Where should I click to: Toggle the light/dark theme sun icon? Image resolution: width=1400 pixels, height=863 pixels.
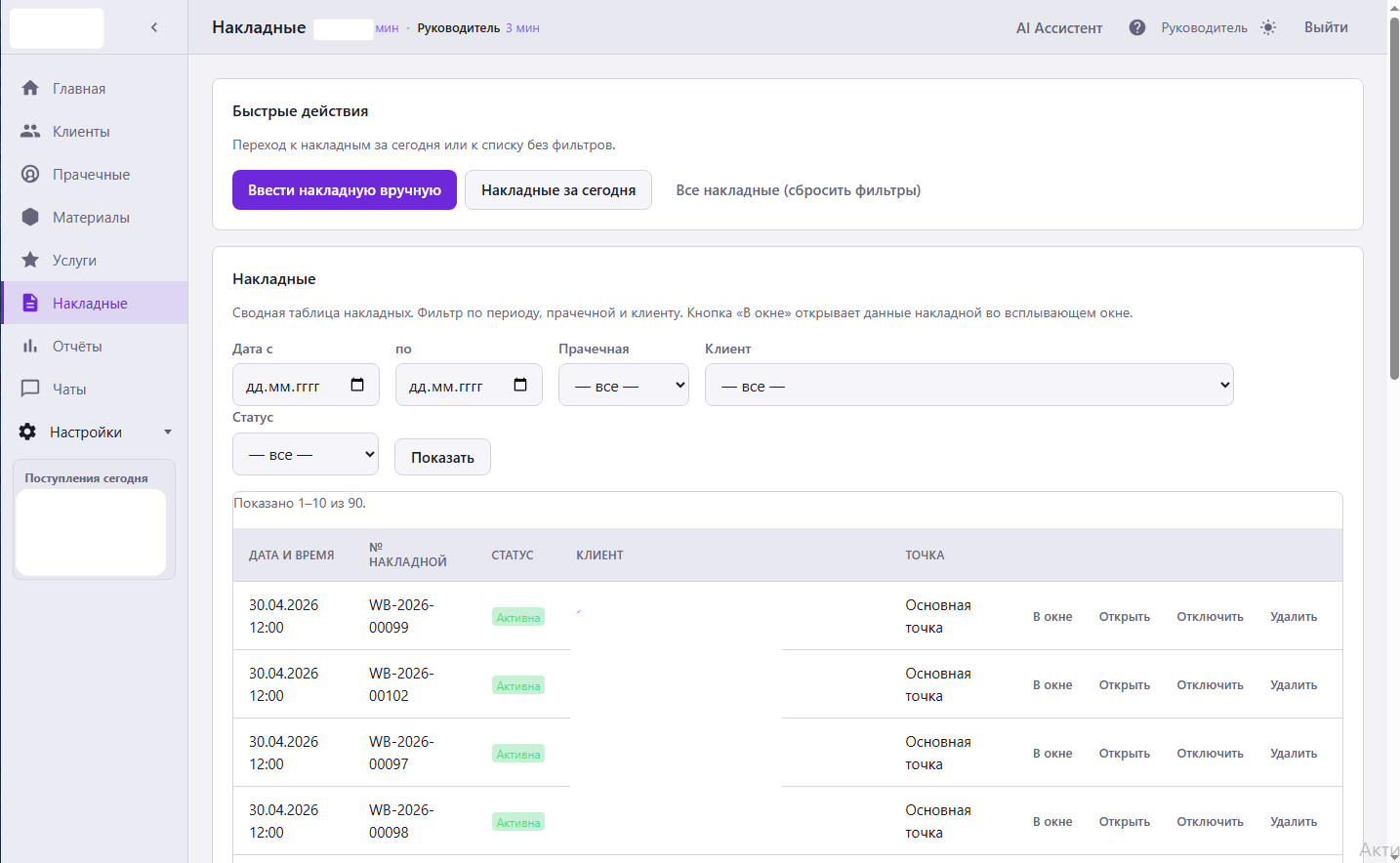point(1268,27)
